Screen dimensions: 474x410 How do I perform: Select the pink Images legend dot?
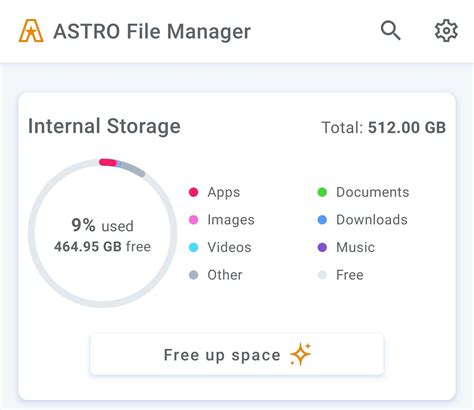click(x=193, y=220)
